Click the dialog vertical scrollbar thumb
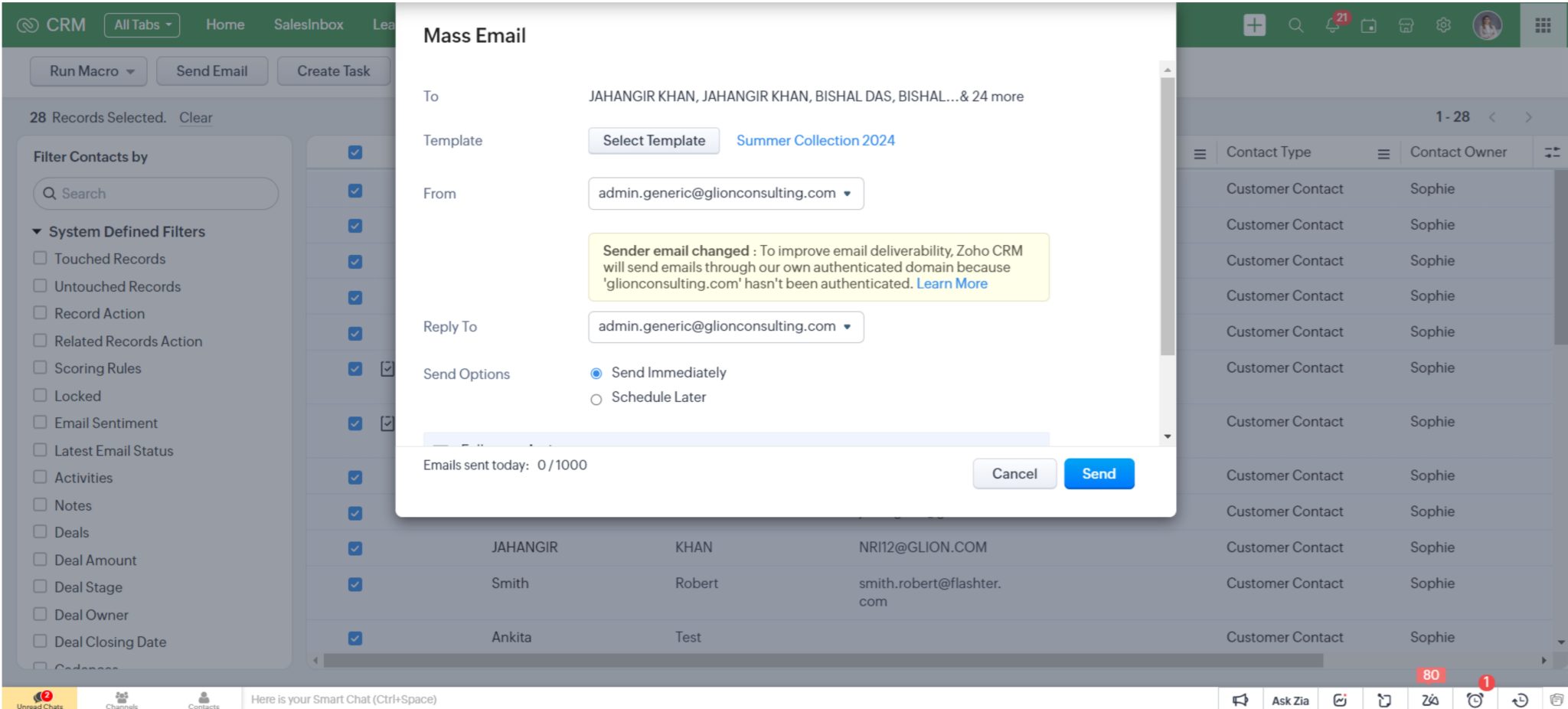 [1167, 216]
